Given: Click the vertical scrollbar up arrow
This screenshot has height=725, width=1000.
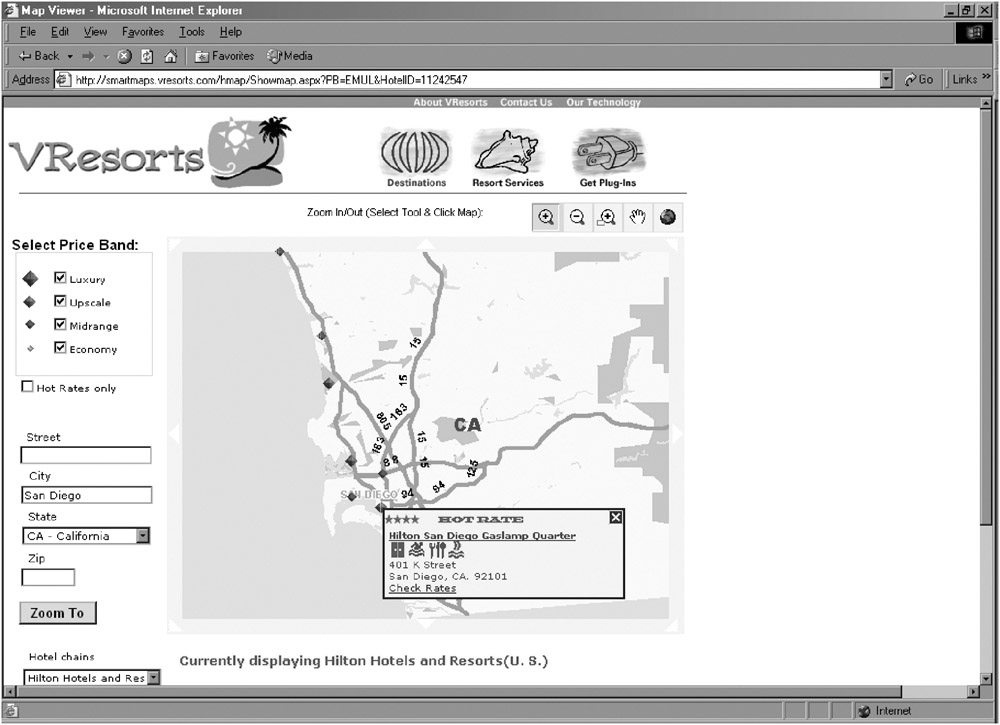Looking at the screenshot, I should (986, 103).
